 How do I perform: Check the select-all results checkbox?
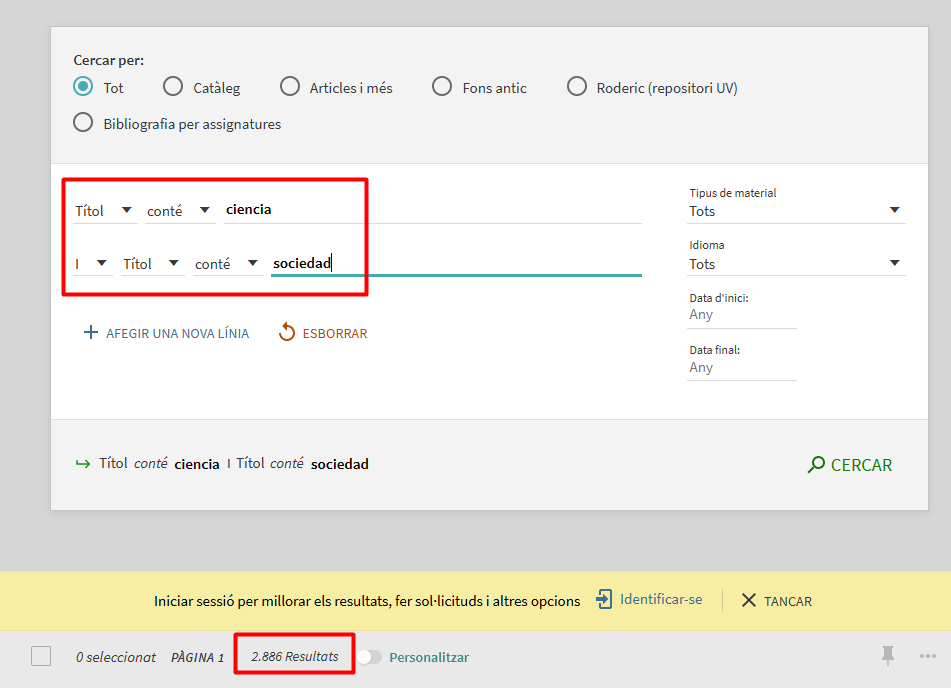coord(41,656)
